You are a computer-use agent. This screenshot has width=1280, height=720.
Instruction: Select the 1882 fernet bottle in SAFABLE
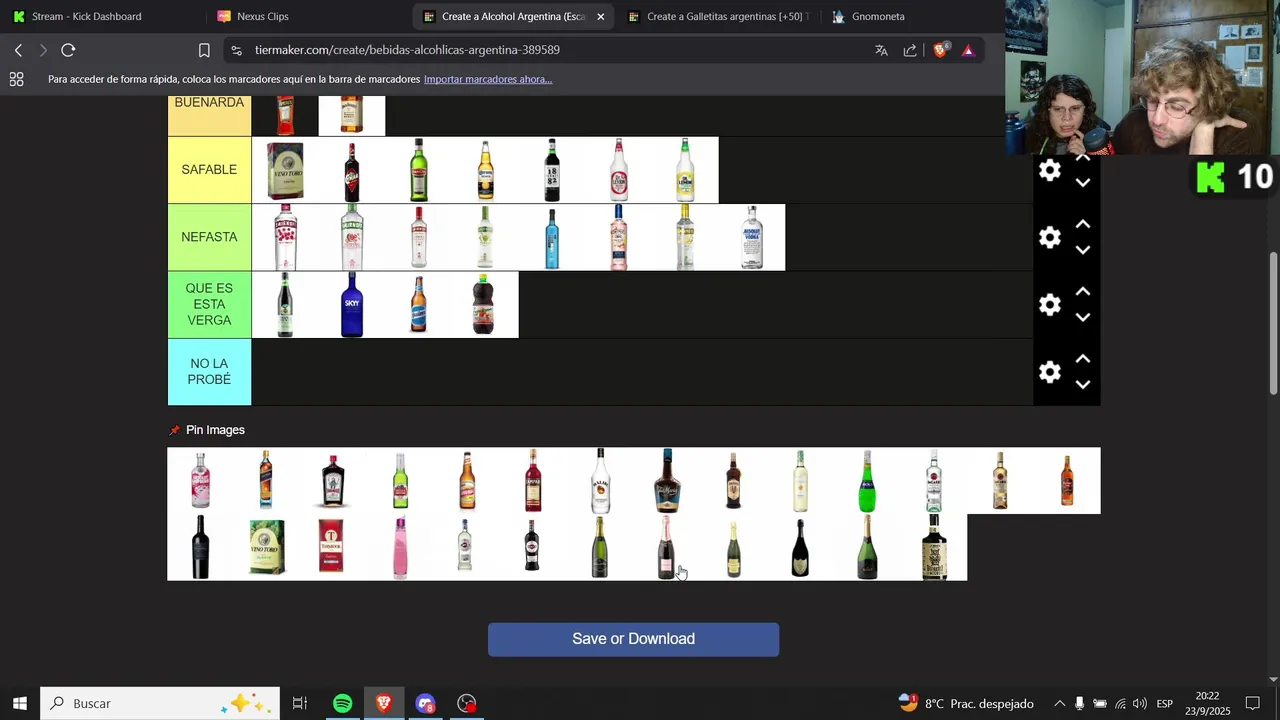tap(552, 170)
